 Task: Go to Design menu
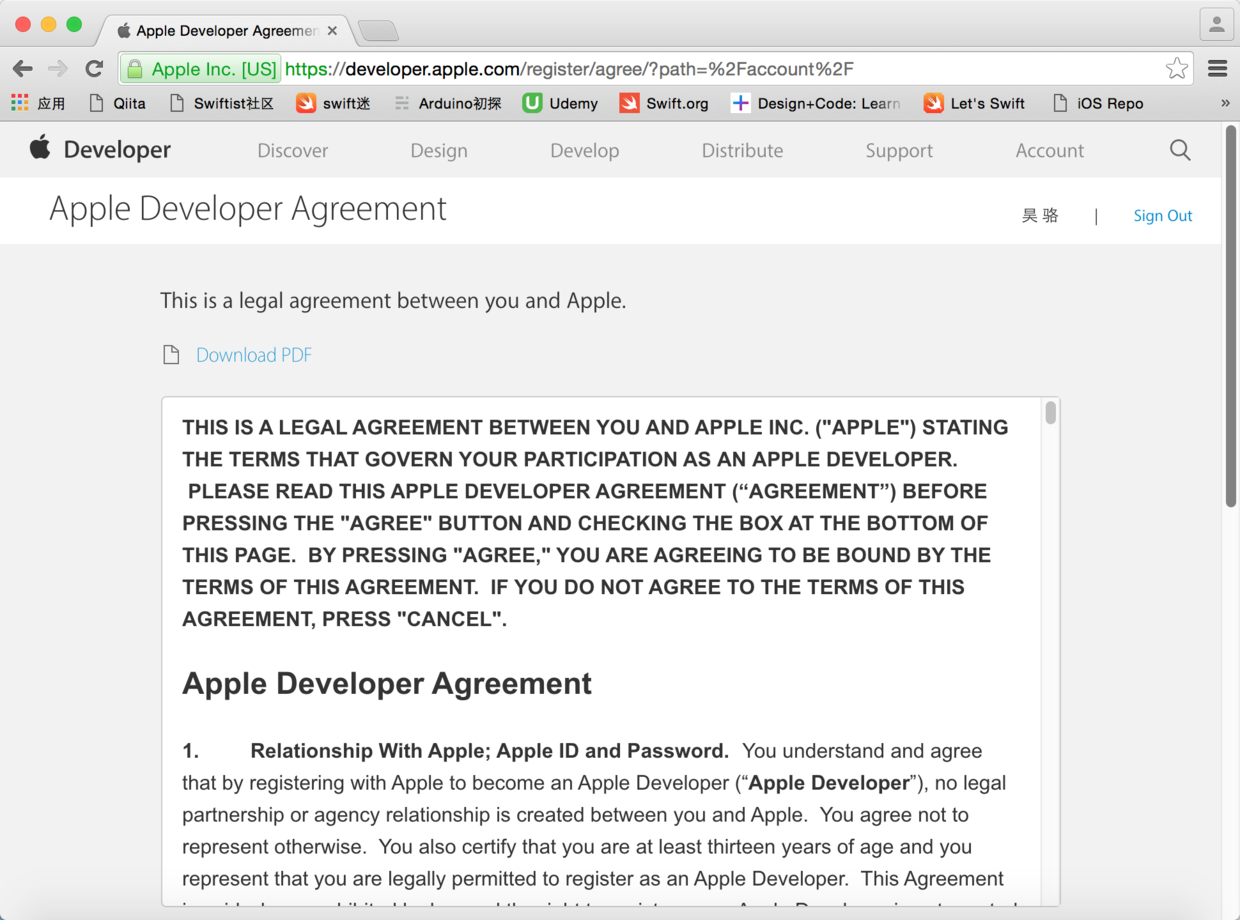439,151
